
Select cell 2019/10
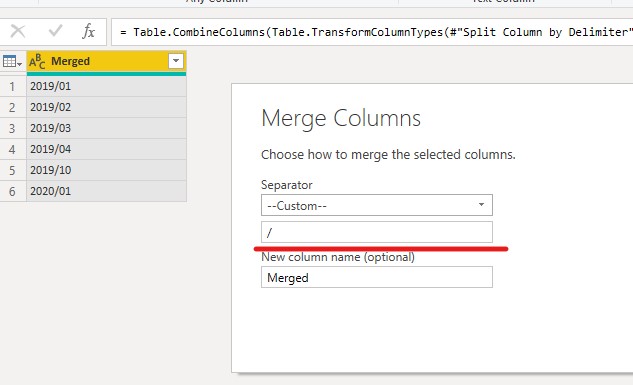[x=107, y=170]
